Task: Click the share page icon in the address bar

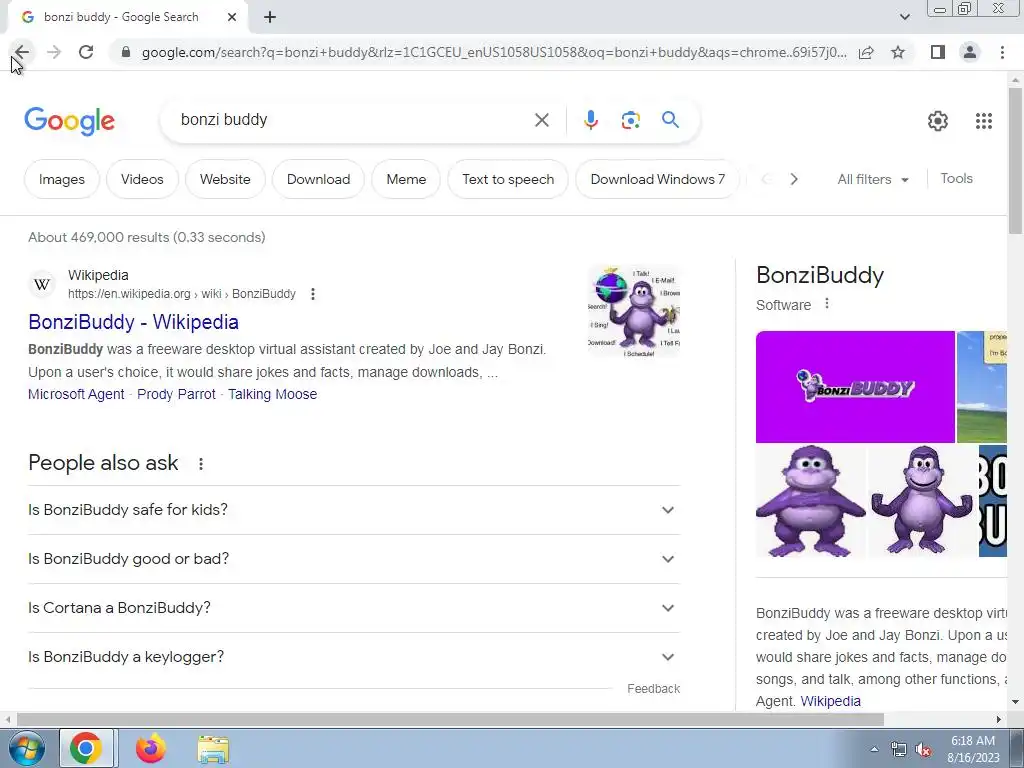Action: click(866, 52)
